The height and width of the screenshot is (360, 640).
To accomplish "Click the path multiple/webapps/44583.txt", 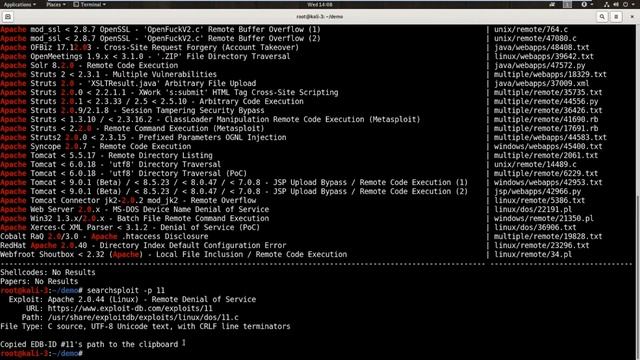I will tap(550, 137).
